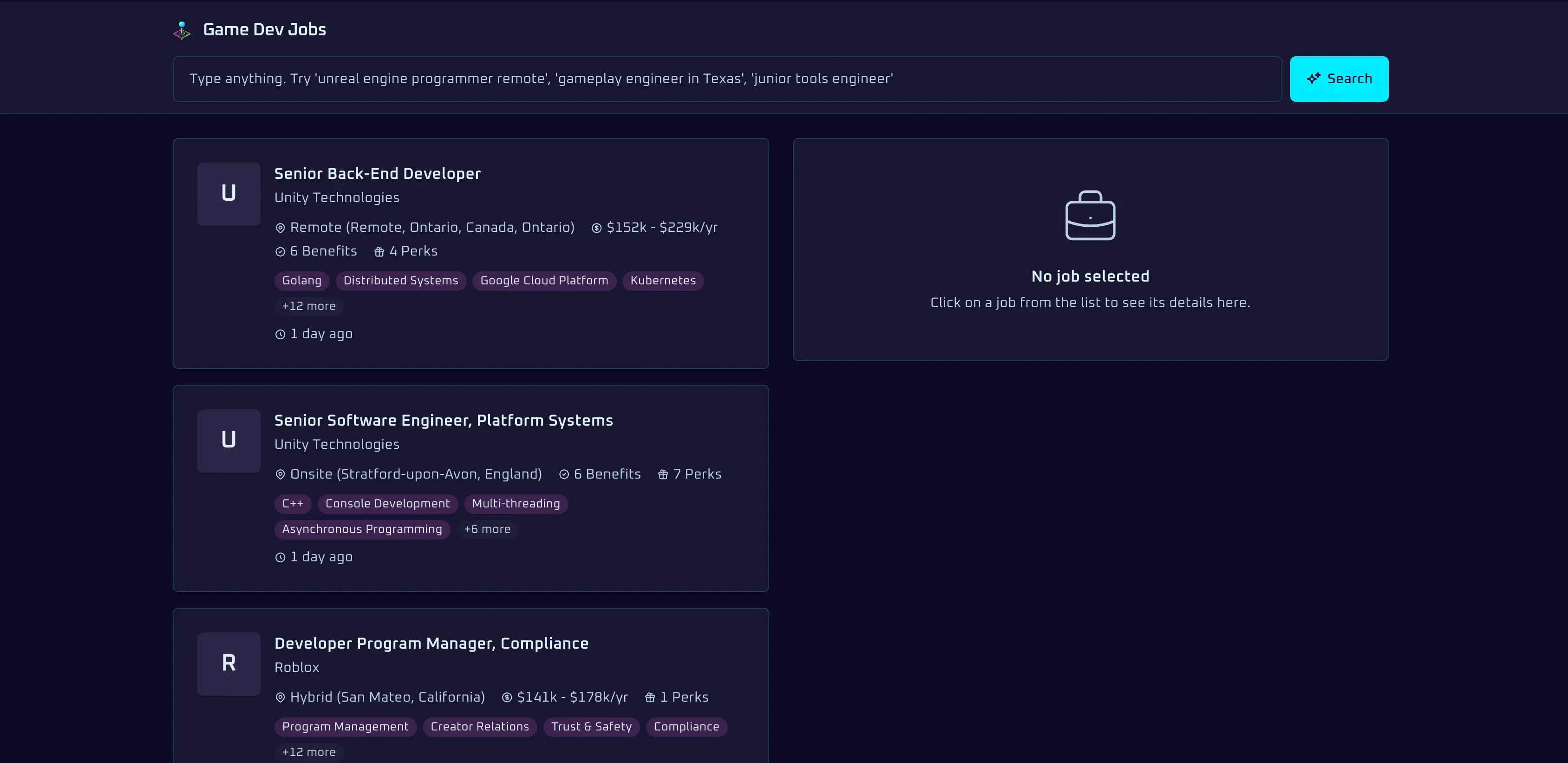Click location pin icon beside Remote Ontario
This screenshot has height=763, width=1568.
(280, 228)
